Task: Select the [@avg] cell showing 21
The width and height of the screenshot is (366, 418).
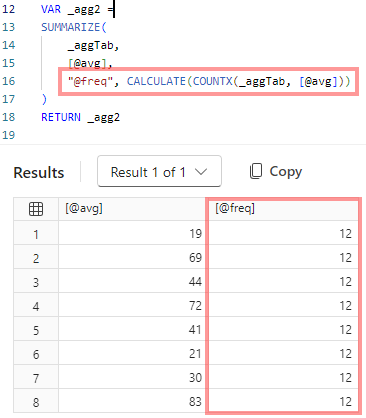Action: 132,353
